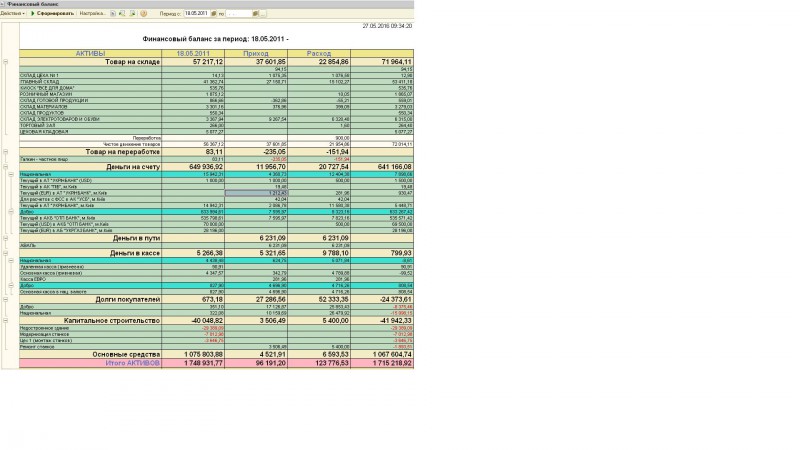This screenshot has width=800, height=450.
Task: Click the report title Финансовый баланс за период
Action: point(215,39)
